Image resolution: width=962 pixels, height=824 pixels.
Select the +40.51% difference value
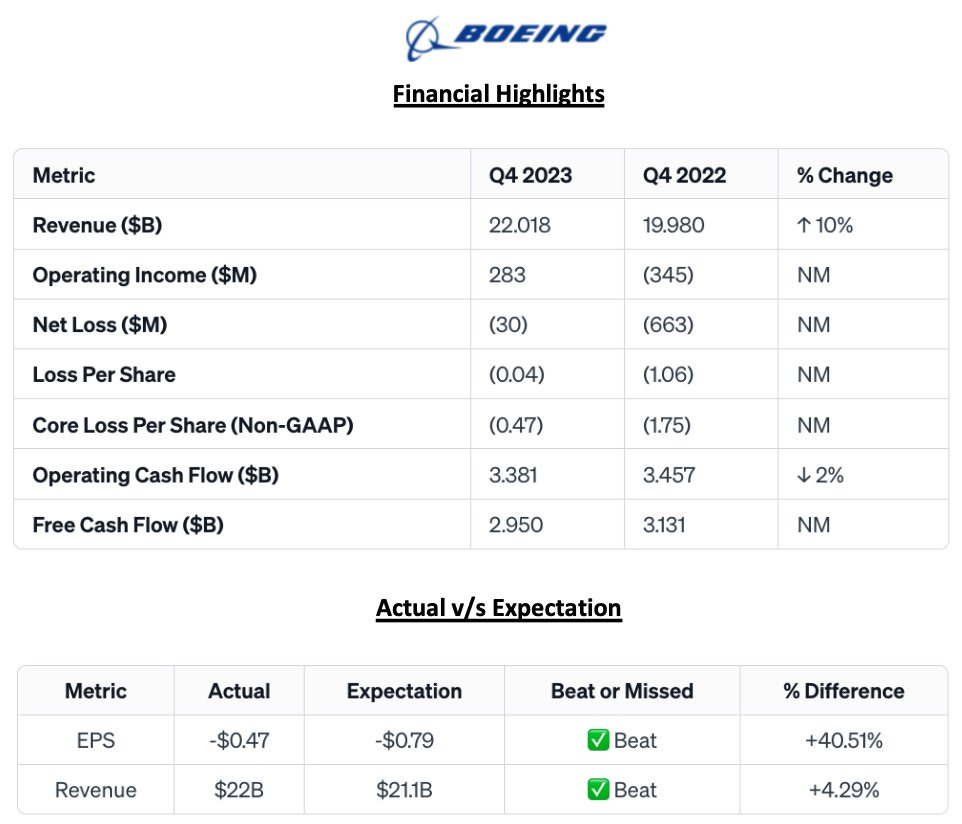click(843, 741)
